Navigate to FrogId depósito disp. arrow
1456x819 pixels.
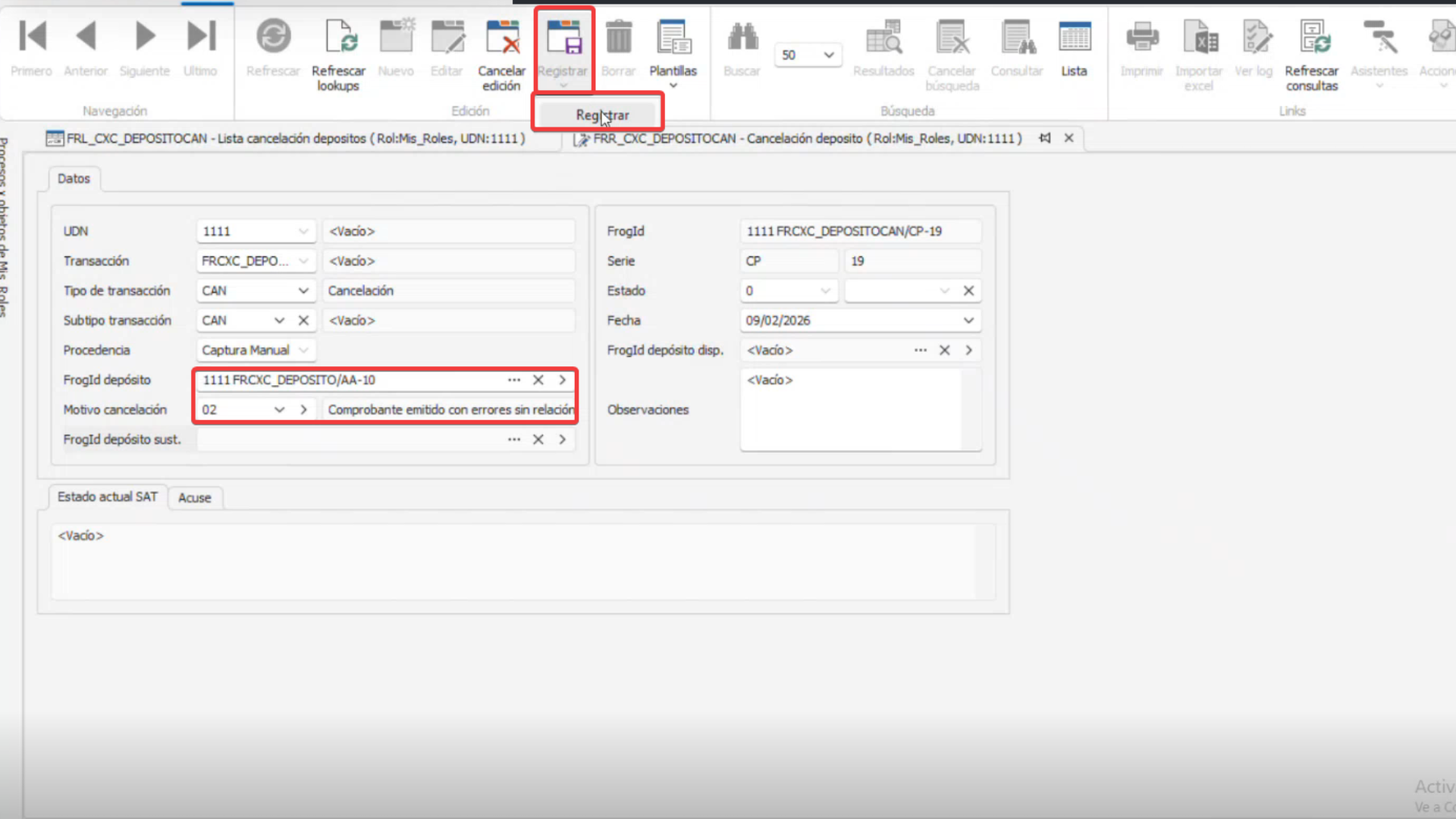[968, 350]
